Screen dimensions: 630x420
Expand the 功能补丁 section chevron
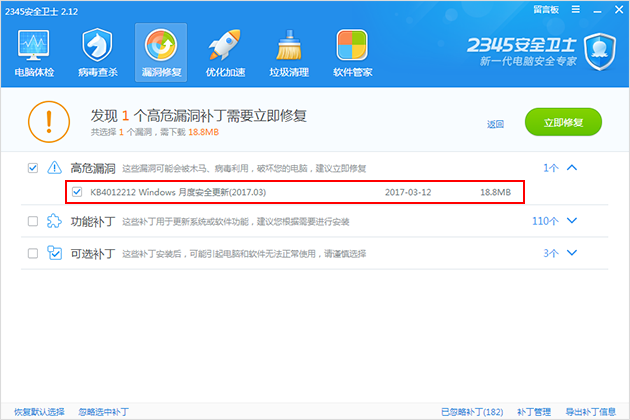tap(572, 220)
